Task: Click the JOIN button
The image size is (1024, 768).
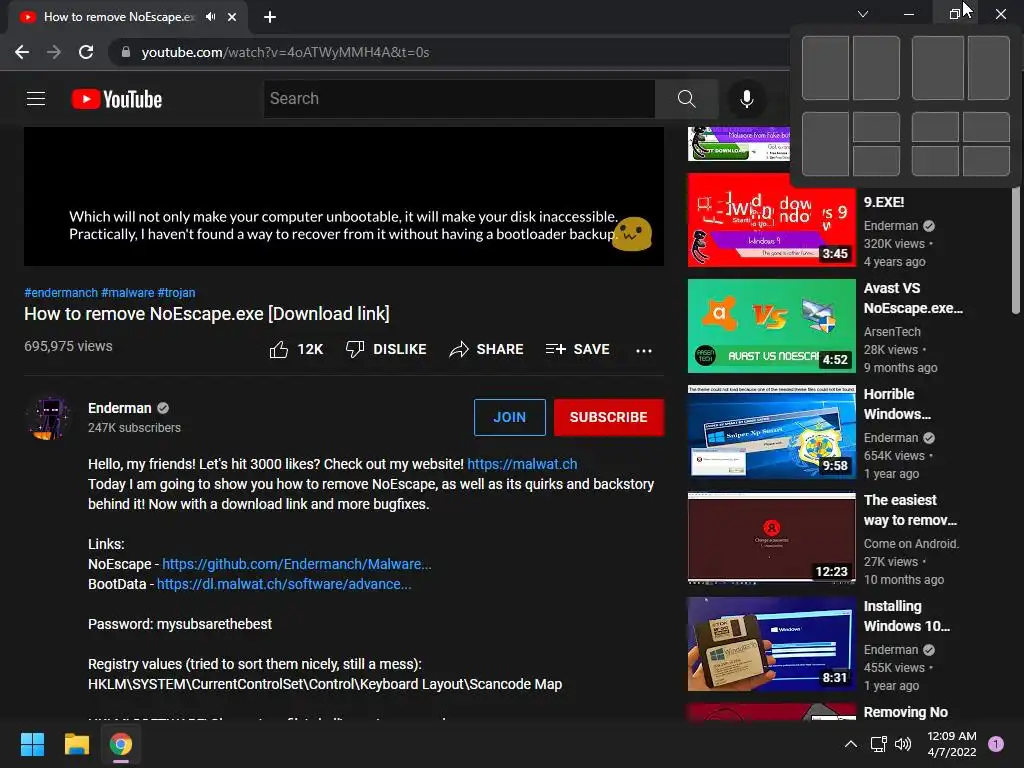Action: (x=509, y=417)
